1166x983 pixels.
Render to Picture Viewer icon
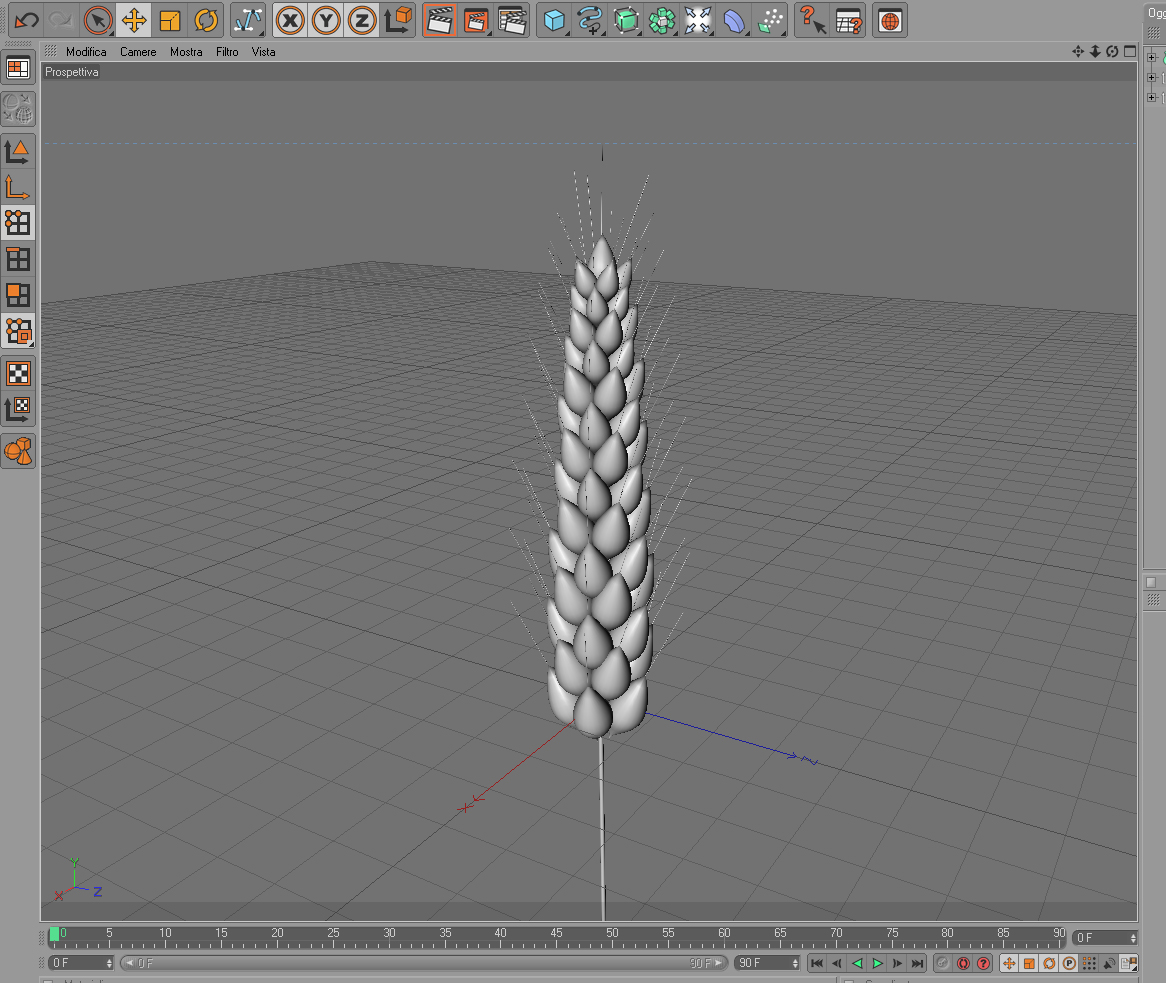tap(476, 20)
